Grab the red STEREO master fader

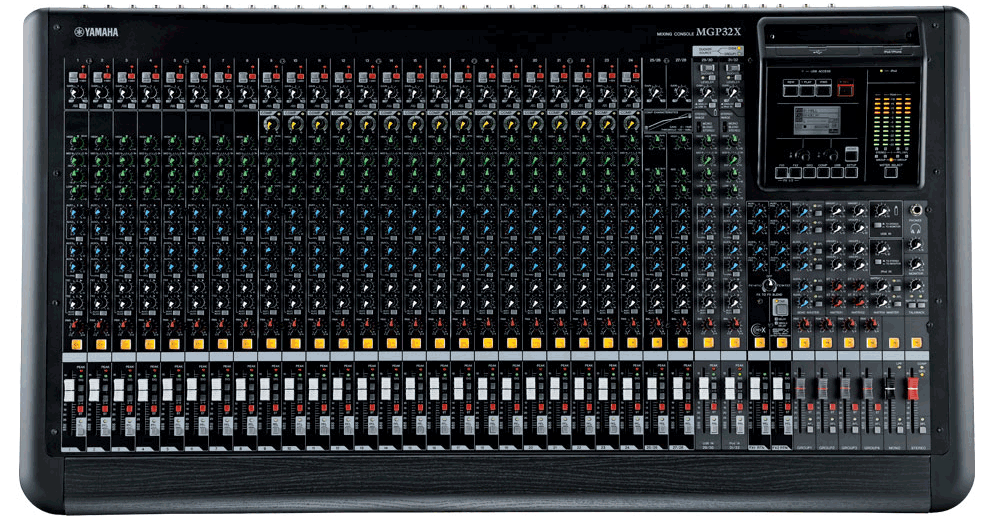[x=913, y=388]
